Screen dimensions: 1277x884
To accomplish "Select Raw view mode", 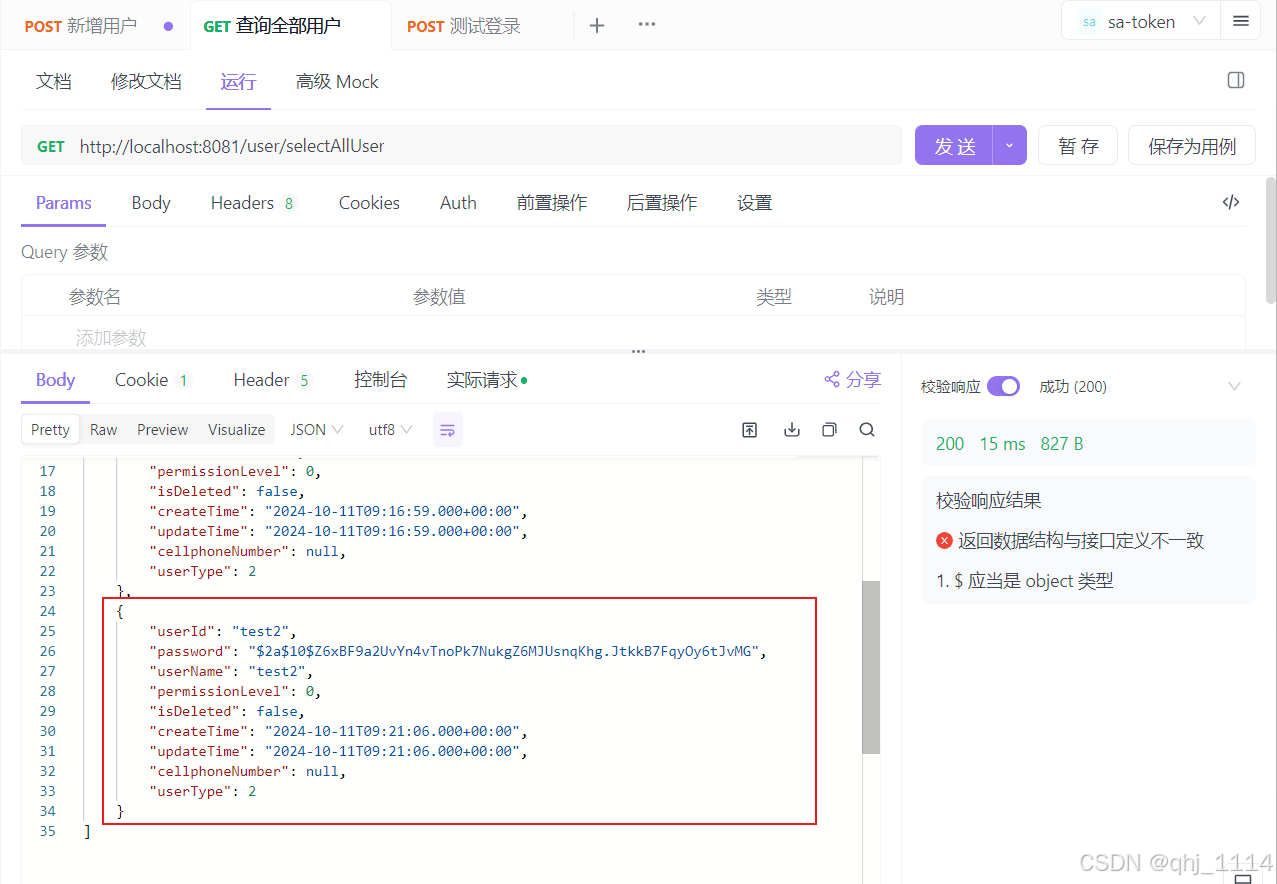I will [x=104, y=430].
